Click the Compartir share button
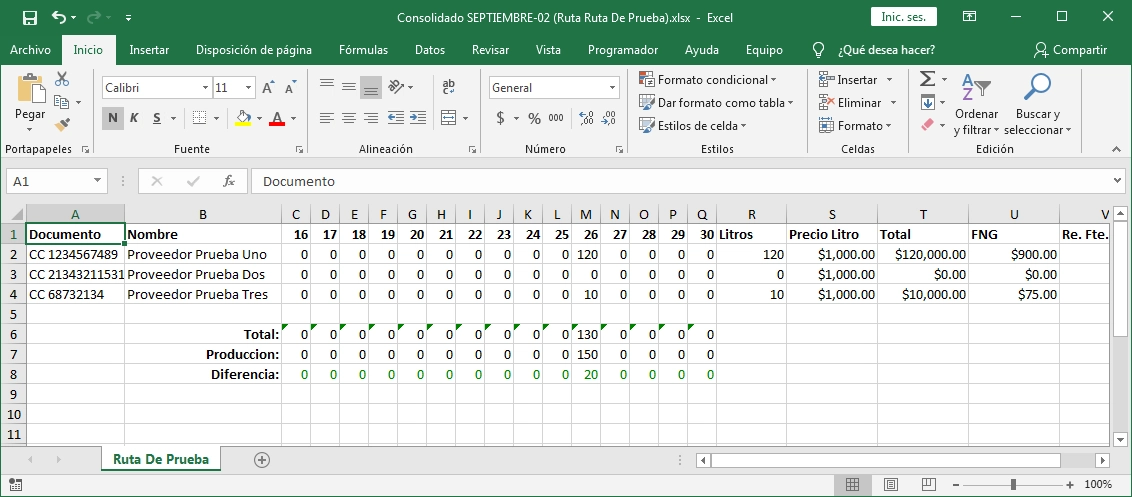Image resolution: width=1132 pixels, height=497 pixels. 1070,50
